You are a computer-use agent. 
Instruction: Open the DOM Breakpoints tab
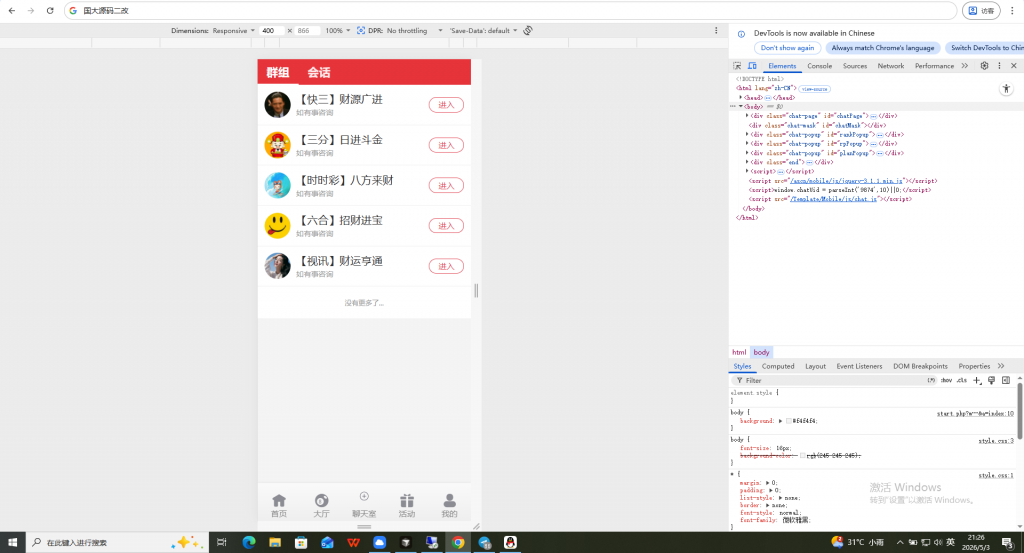(920, 366)
